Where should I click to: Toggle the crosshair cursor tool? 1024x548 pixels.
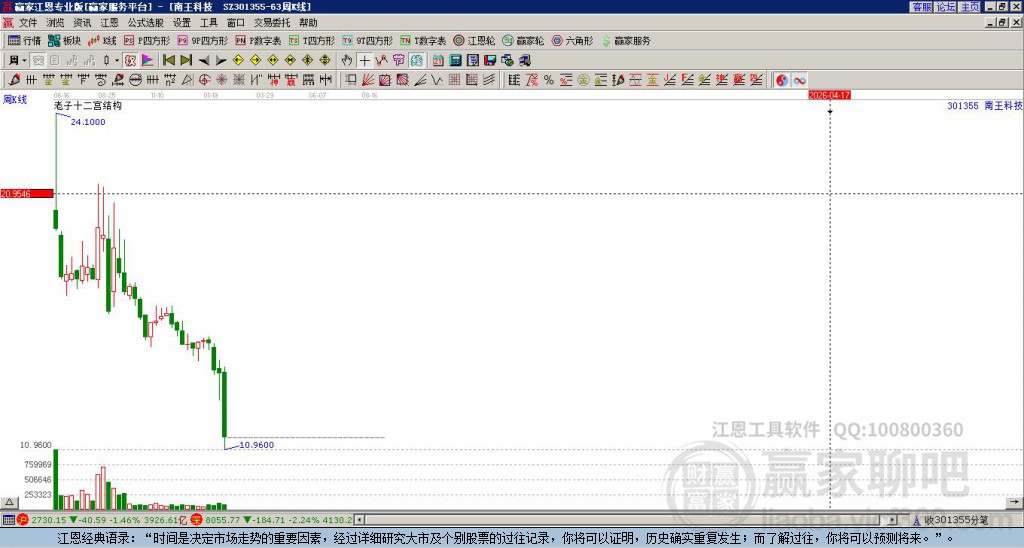coord(364,60)
